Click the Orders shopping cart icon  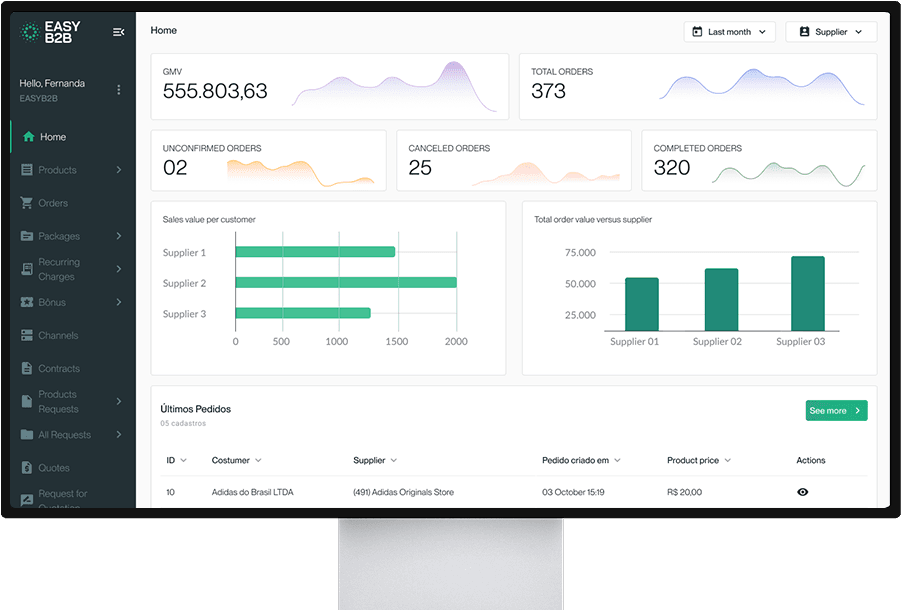[x=27, y=203]
